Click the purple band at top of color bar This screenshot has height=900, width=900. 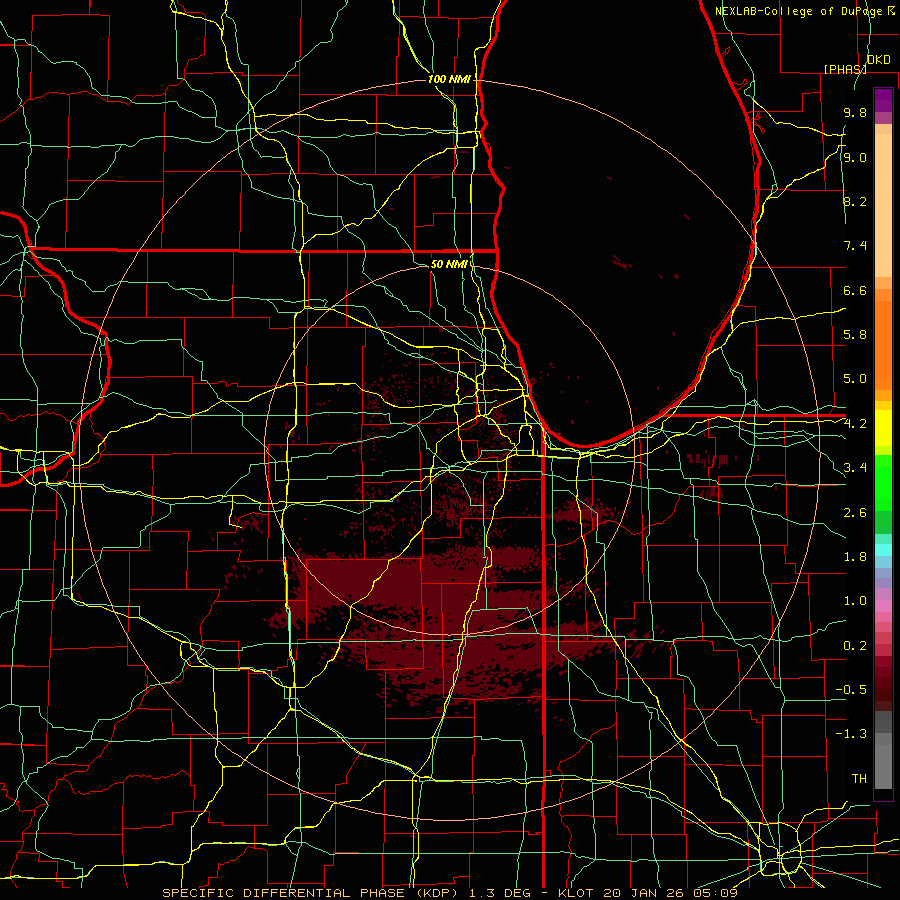(x=883, y=100)
